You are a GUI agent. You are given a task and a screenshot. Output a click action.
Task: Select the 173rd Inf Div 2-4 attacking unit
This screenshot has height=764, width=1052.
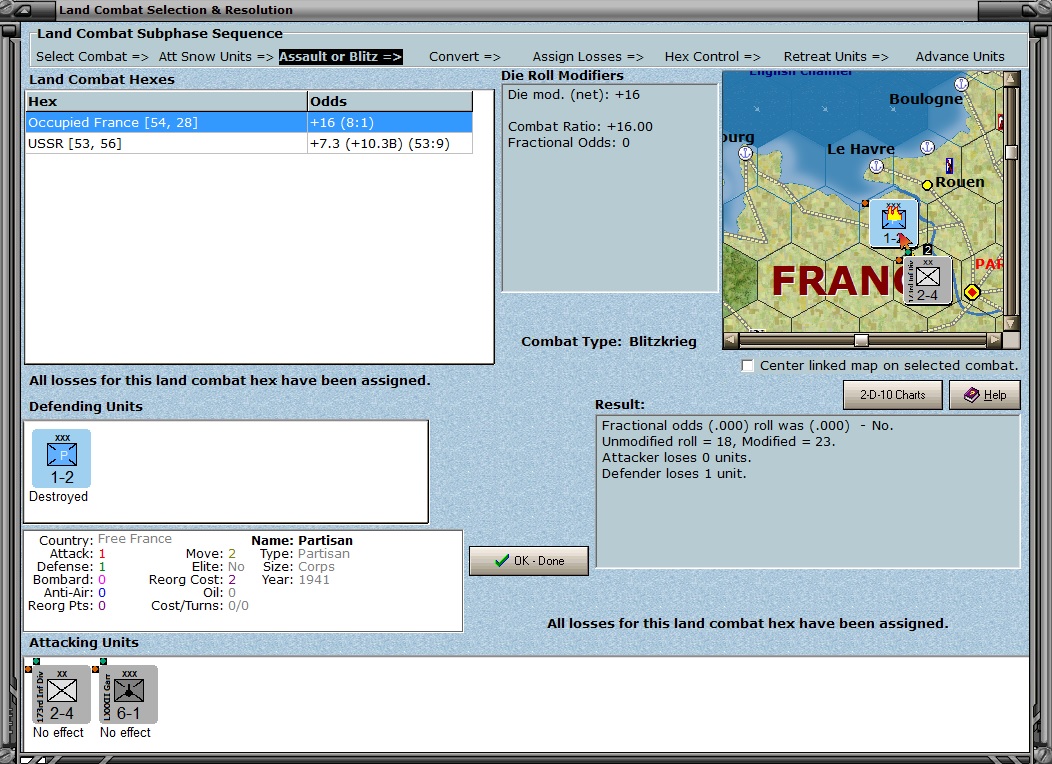pos(61,694)
